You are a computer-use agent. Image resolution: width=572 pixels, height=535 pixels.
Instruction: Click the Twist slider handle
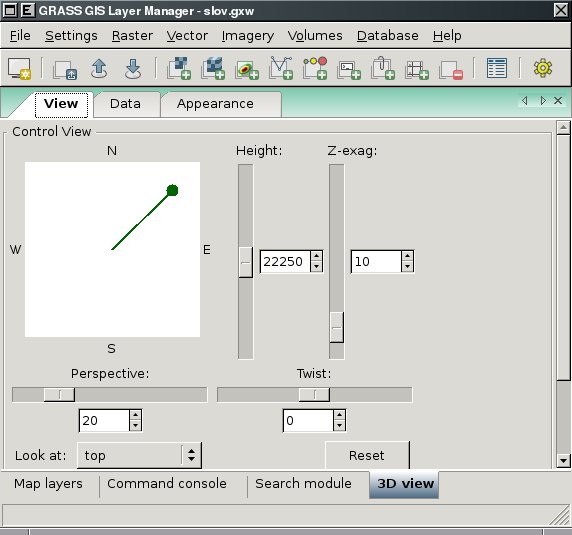(x=314, y=395)
